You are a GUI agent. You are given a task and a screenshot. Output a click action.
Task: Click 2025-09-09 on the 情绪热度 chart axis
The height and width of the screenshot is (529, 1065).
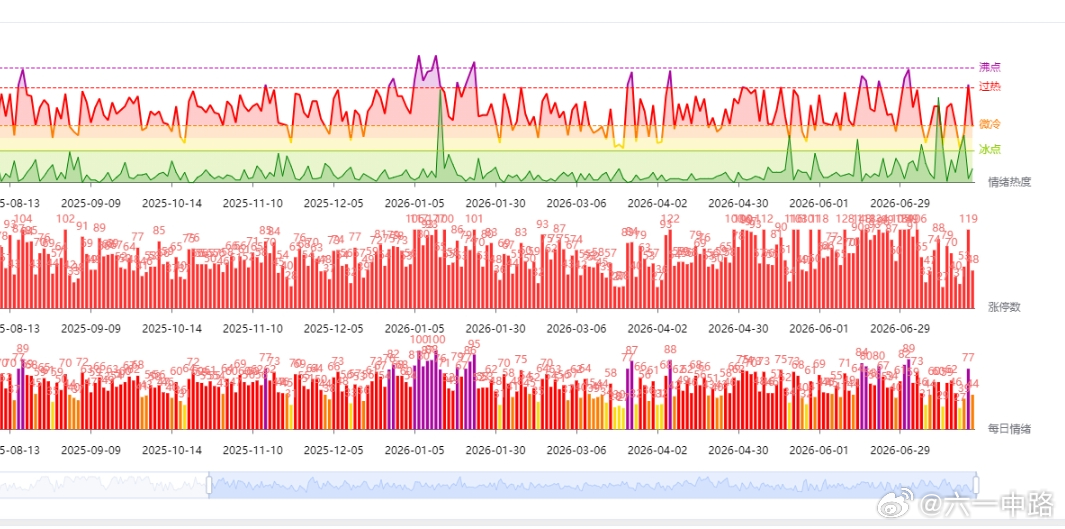[x=91, y=202]
